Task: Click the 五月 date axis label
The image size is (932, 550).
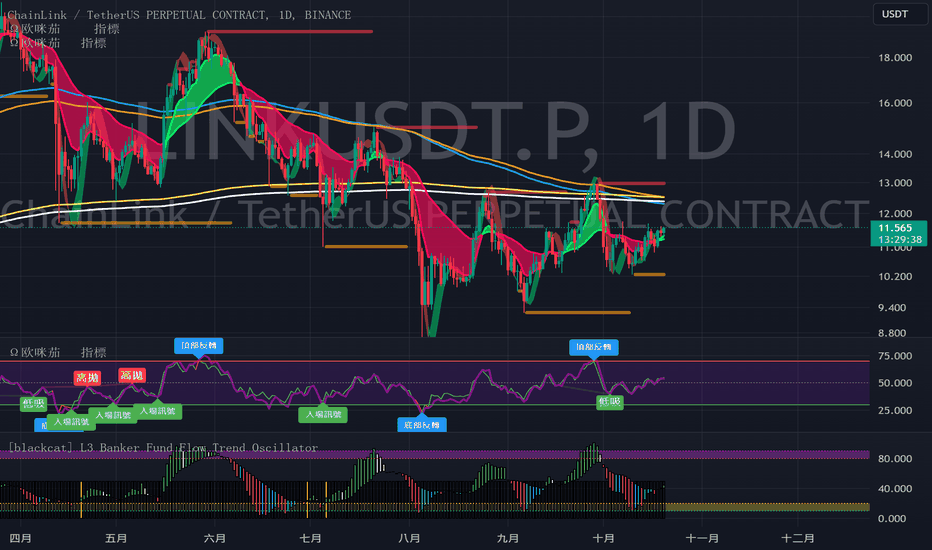Action: click(x=116, y=538)
